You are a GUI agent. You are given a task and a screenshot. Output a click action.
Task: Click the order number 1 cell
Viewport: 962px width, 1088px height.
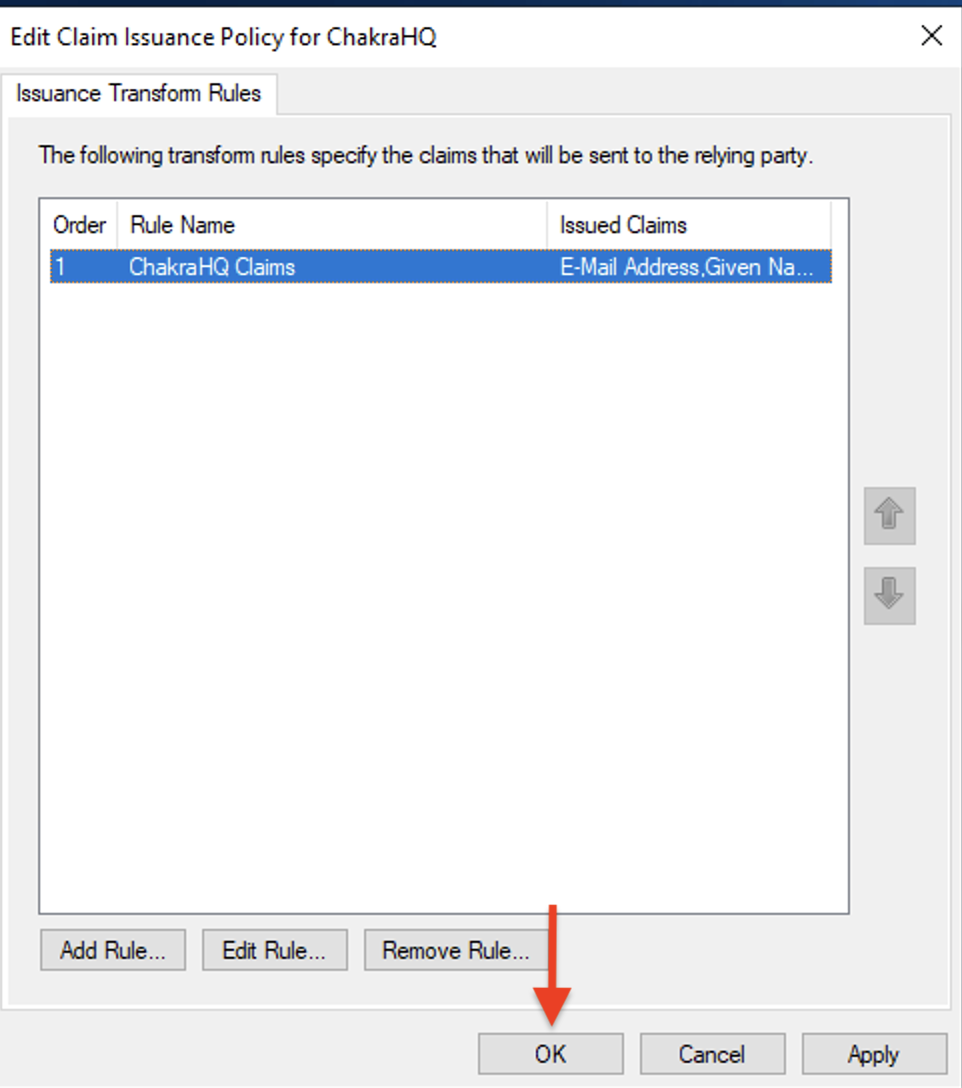(60, 267)
